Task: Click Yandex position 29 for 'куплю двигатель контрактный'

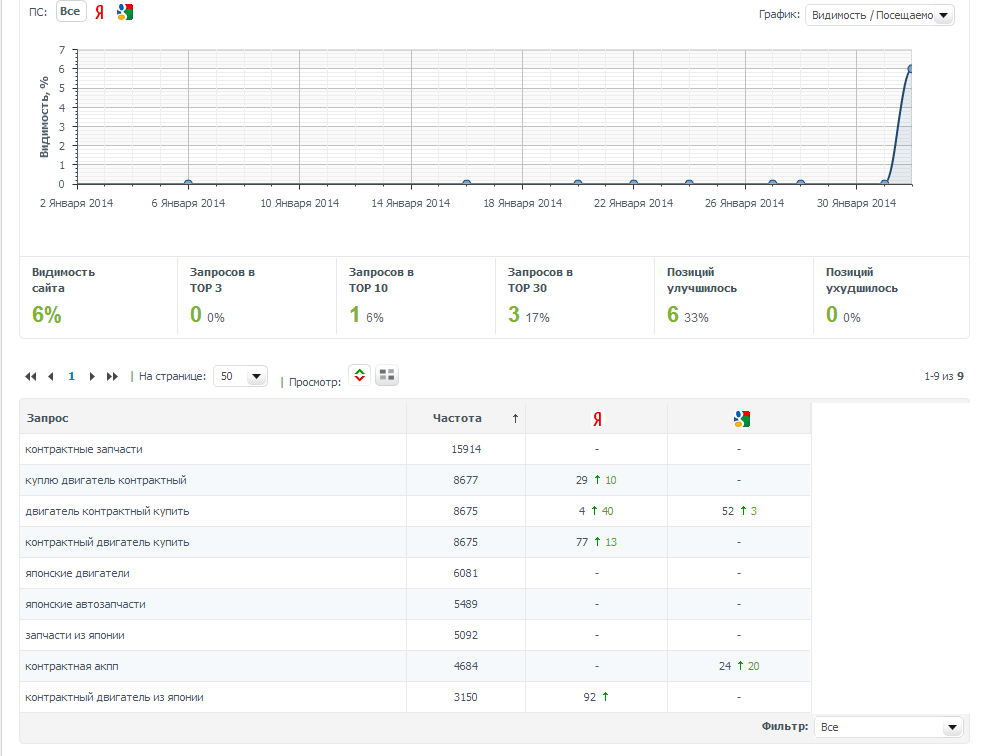Action: click(x=582, y=480)
